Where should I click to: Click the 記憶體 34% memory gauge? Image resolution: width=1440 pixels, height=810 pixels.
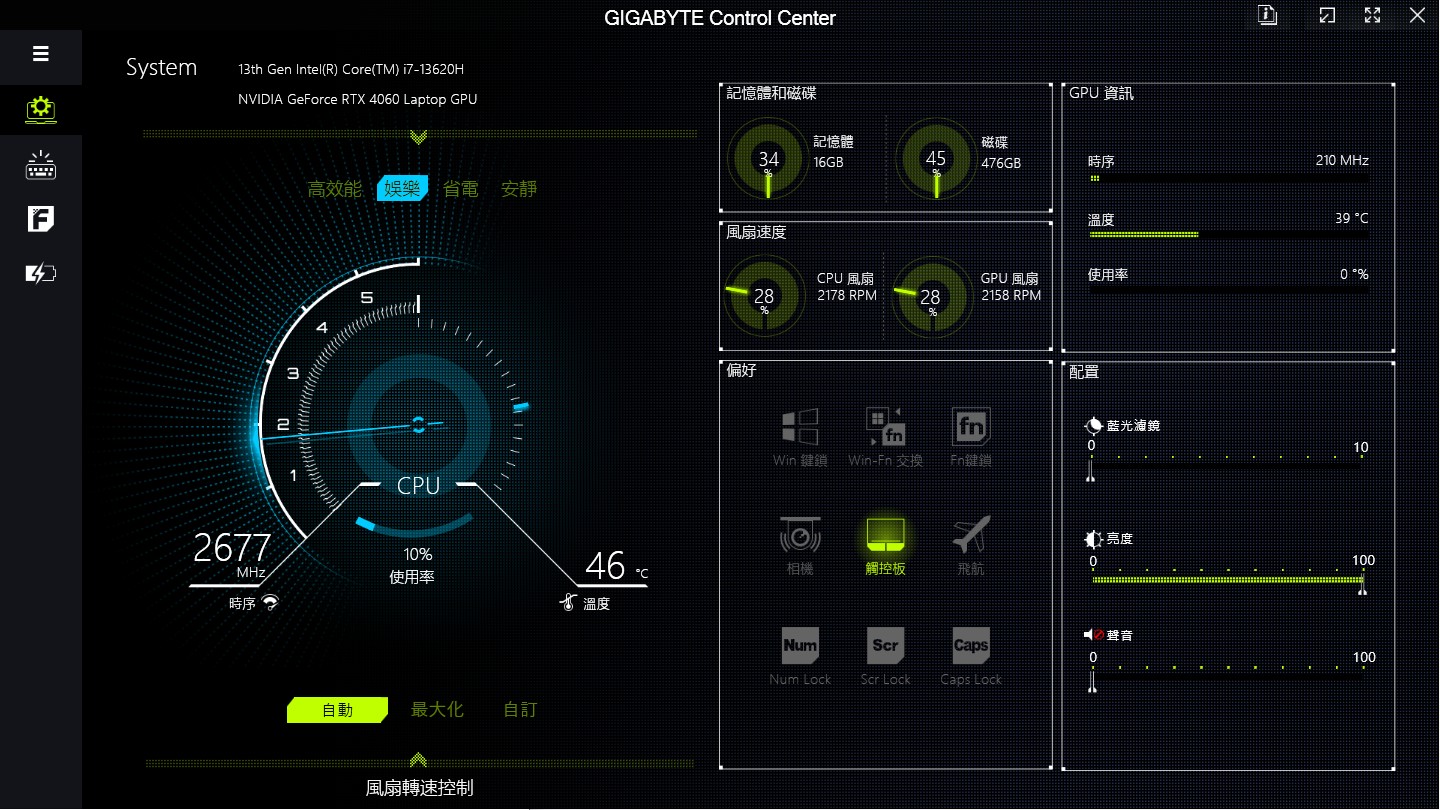coord(768,159)
